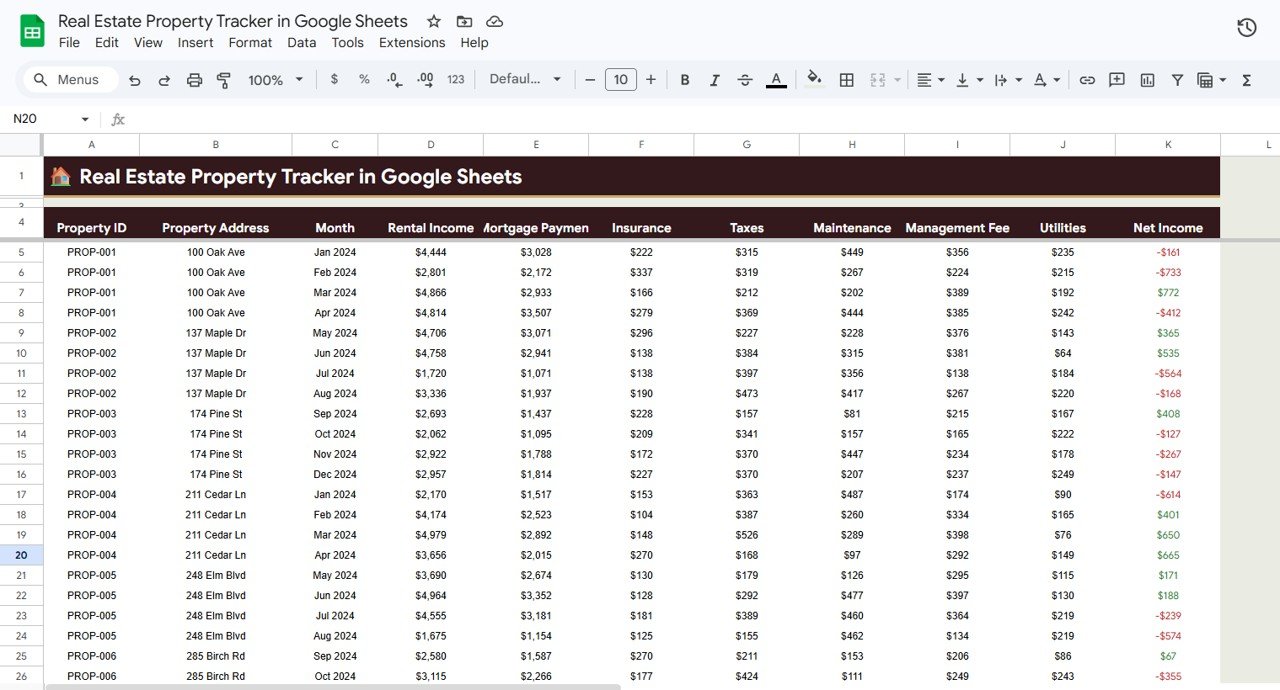Select row 20 header

coord(21,555)
